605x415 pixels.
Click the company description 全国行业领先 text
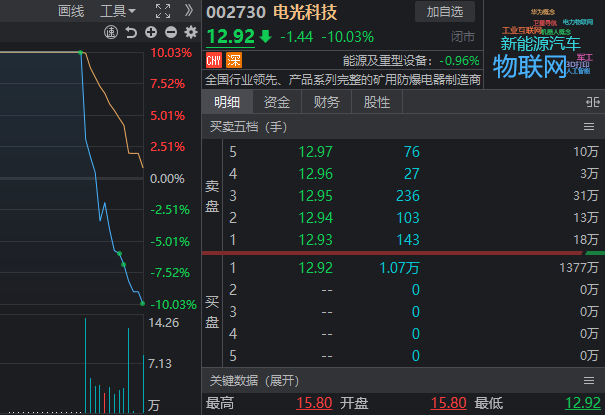coord(343,80)
